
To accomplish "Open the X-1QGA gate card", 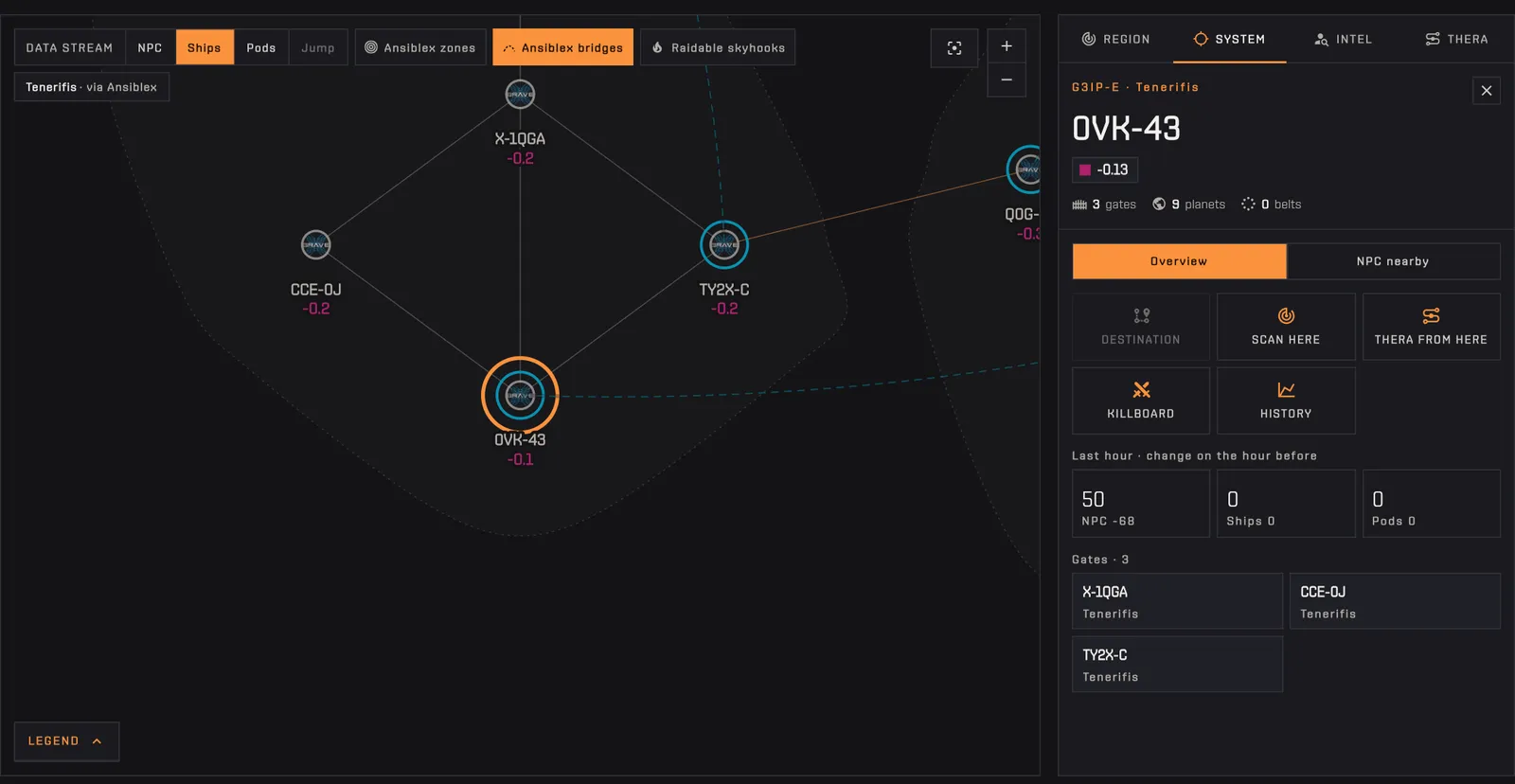I will coord(1177,601).
